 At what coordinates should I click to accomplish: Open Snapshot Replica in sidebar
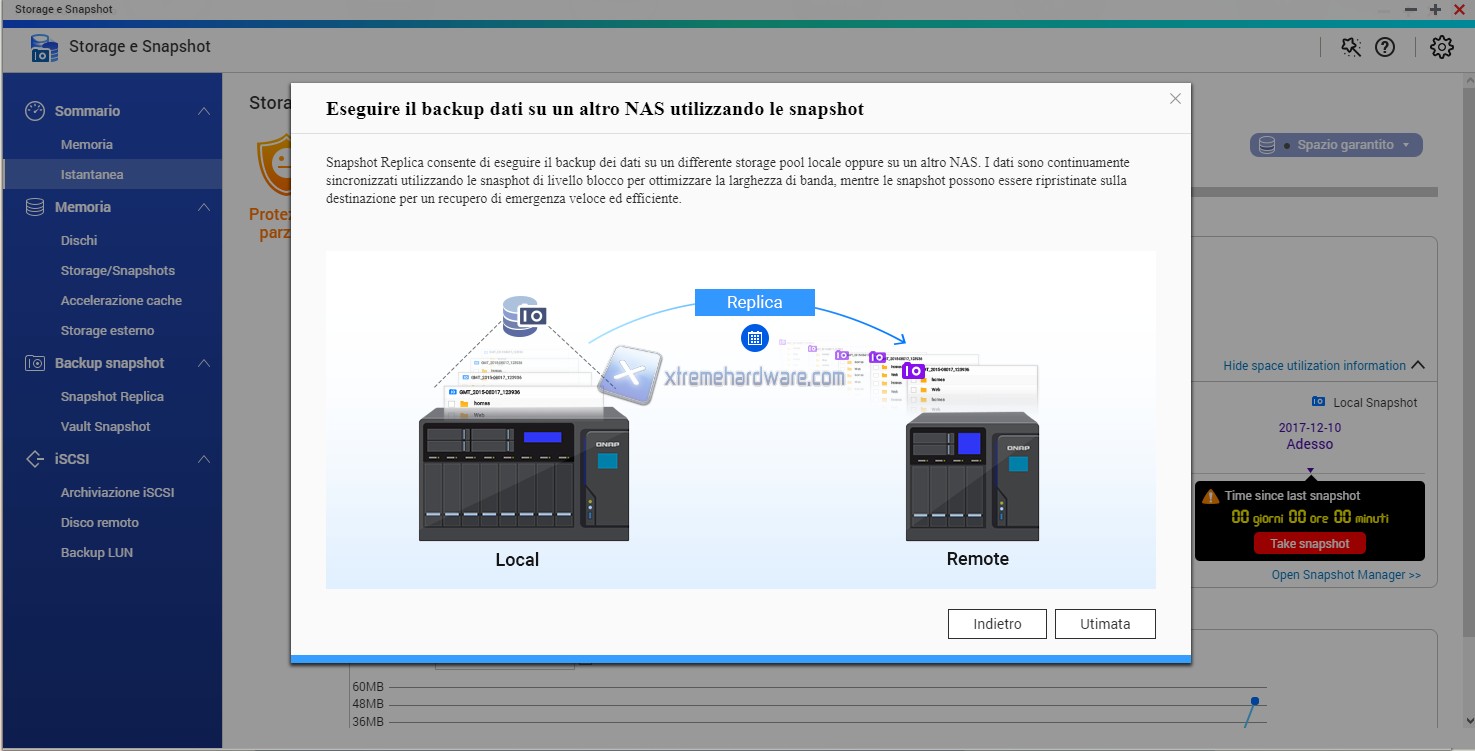112,397
